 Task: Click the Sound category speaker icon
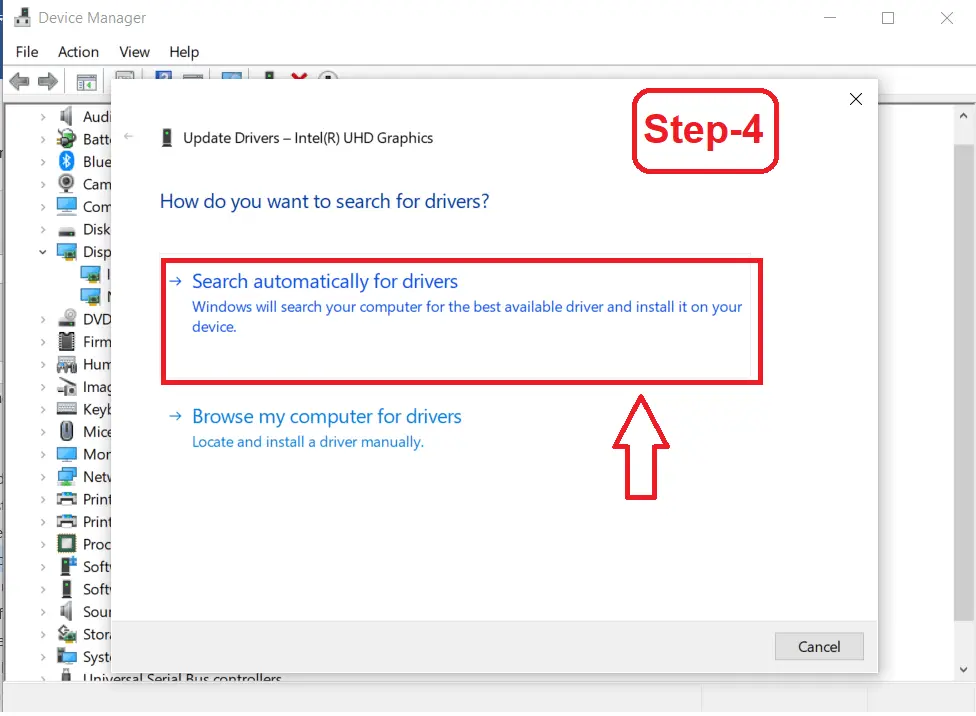pyautogui.click(x=66, y=611)
